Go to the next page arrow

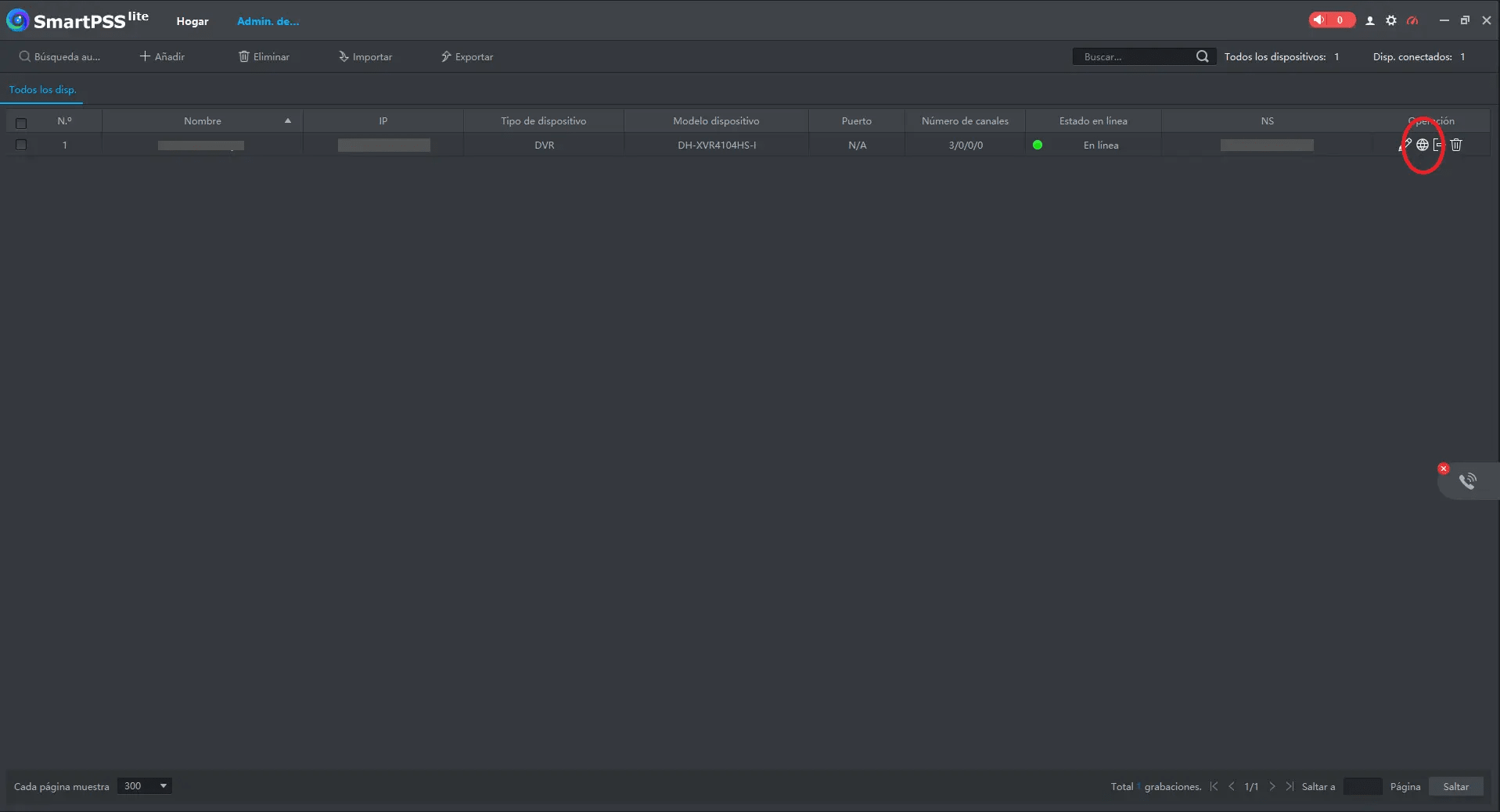click(x=1272, y=786)
